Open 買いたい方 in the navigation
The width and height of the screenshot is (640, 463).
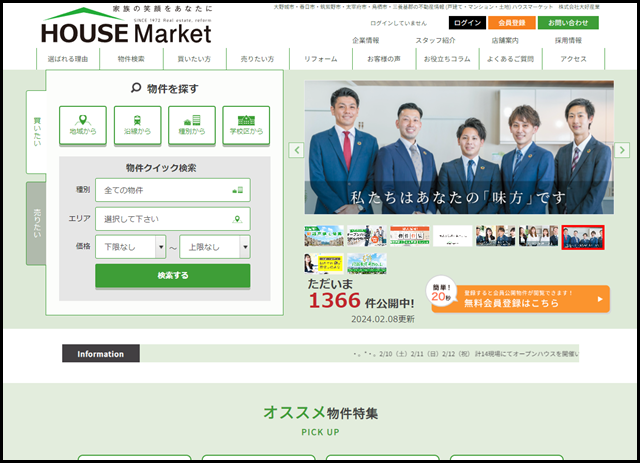(194, 59)
